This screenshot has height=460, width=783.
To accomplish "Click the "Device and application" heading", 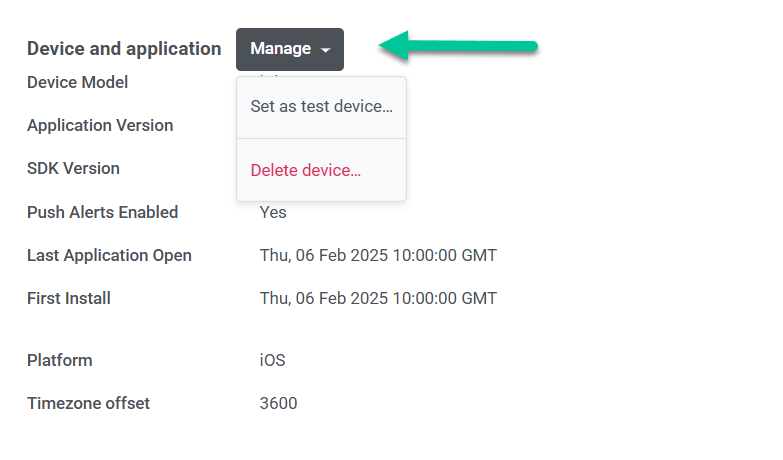I will point(124,49).
